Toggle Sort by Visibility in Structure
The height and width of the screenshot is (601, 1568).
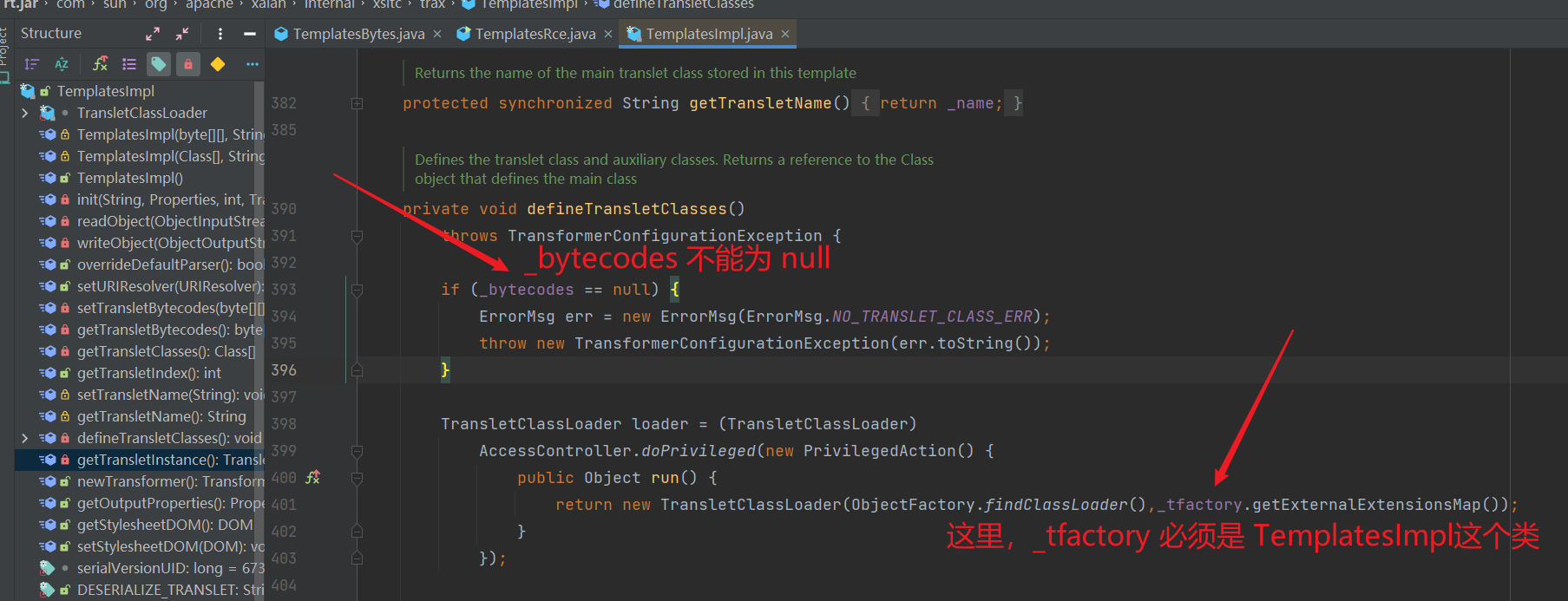(32, 64)
